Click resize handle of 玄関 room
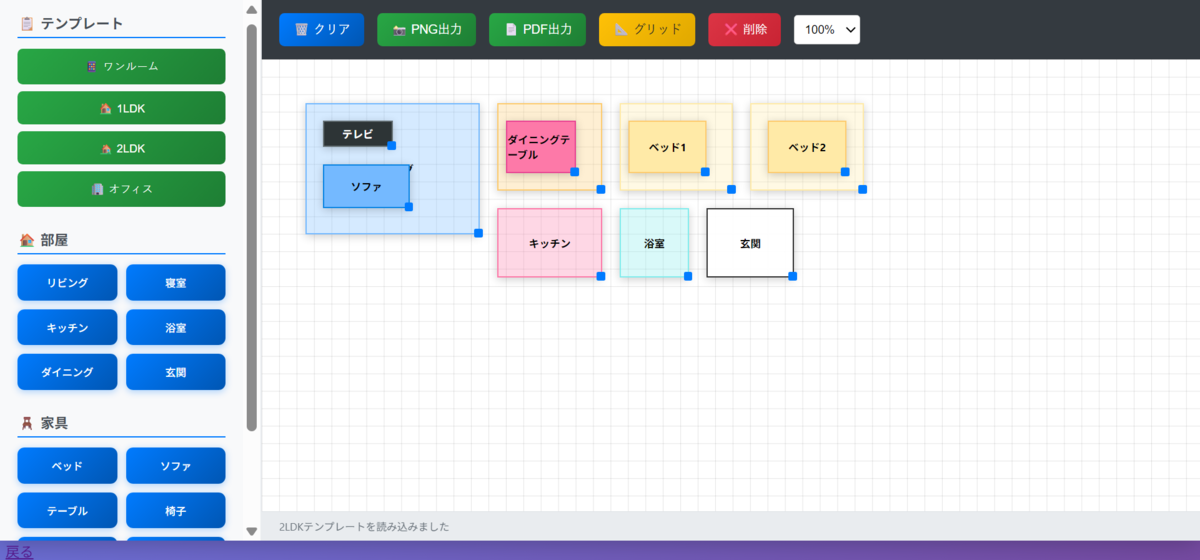 pyautogui.click(x=793, y=276)
